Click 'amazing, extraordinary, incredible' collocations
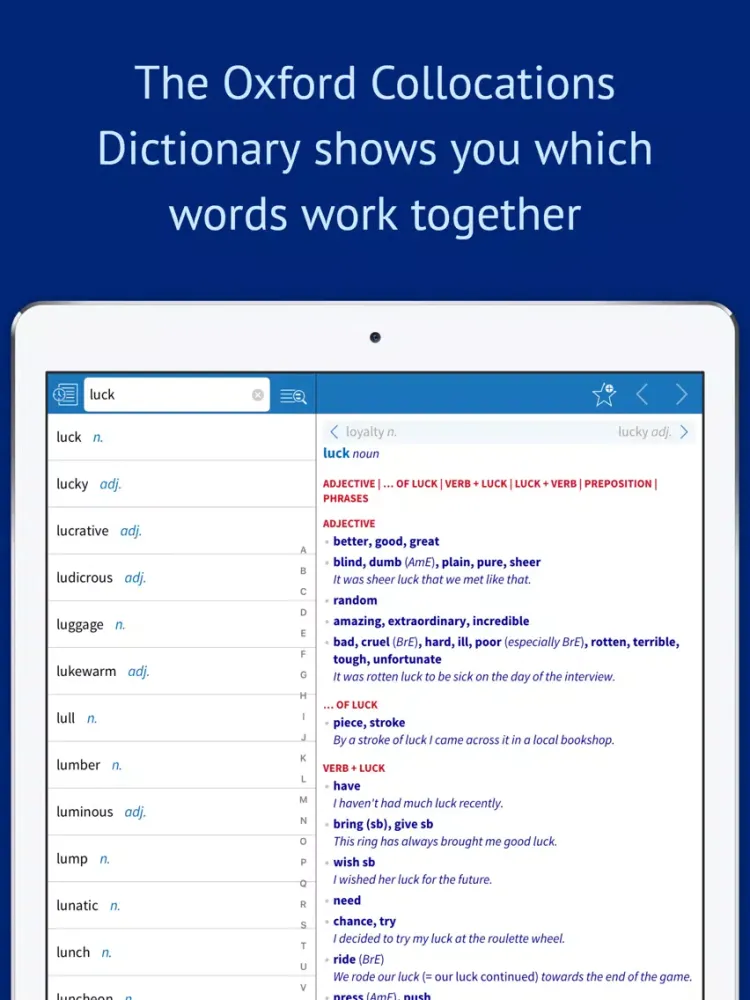This screenshot has height=1000, width=750. pyautogui.click(x=431, y=621)
